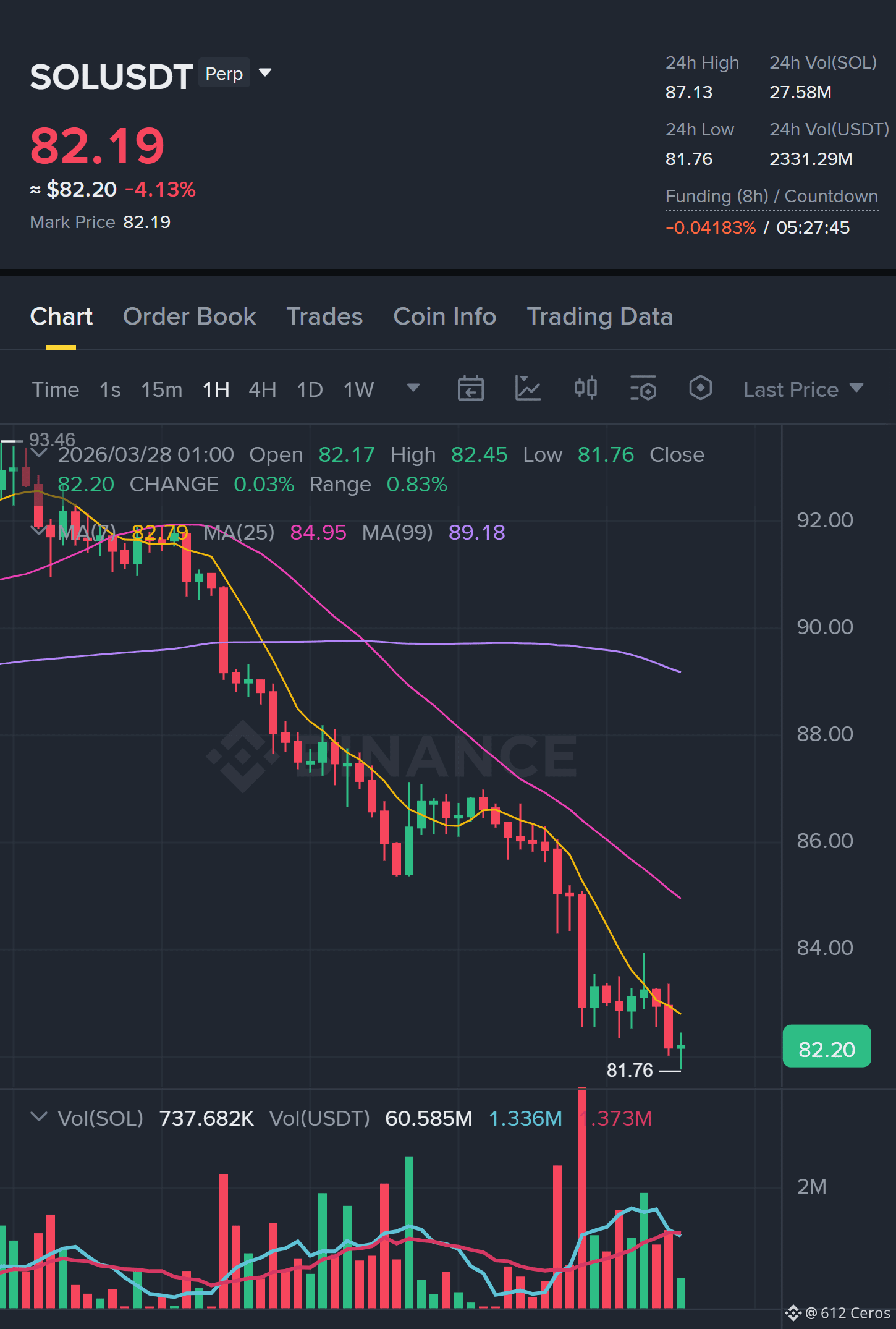Click the hexagon chart preferences icon
Viewport: 896px width, 1329px height.
pyautogui.click(x=700, y=388)
